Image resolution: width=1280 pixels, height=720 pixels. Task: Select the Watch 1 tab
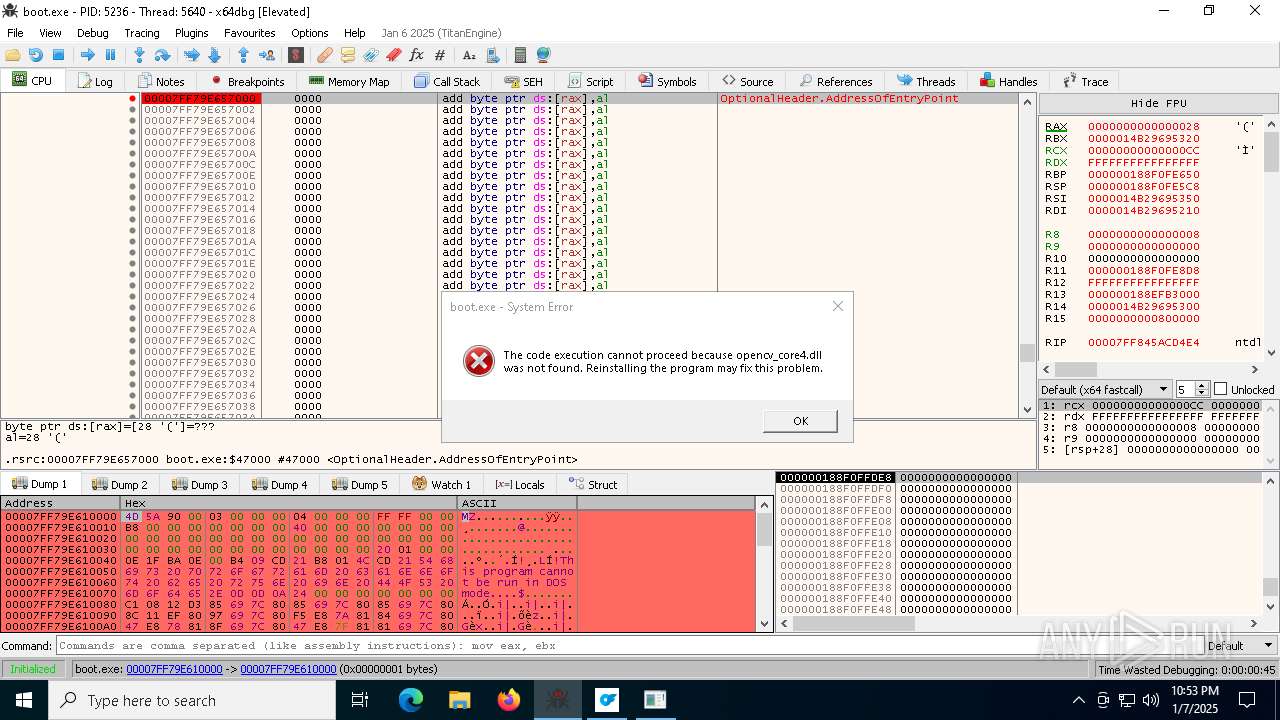[x=440, y=484]
